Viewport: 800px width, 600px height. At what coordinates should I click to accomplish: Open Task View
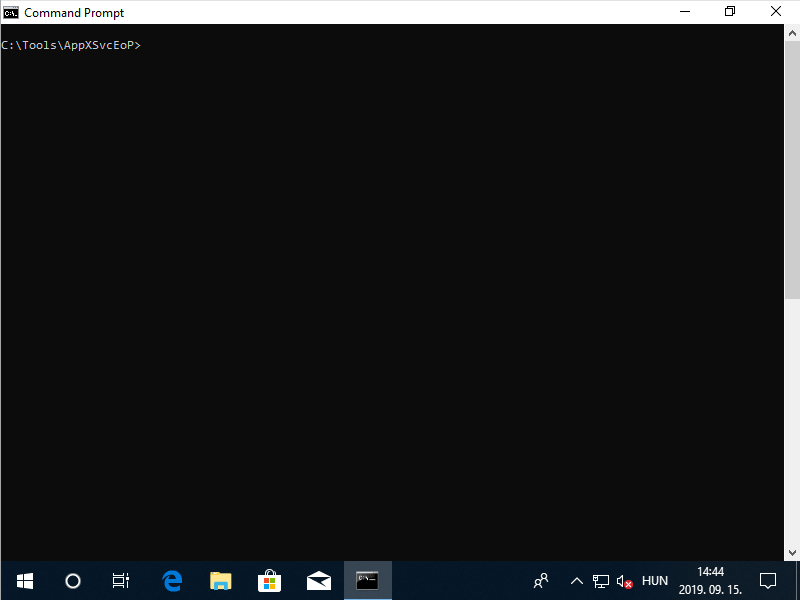click(x=121, y=581)
